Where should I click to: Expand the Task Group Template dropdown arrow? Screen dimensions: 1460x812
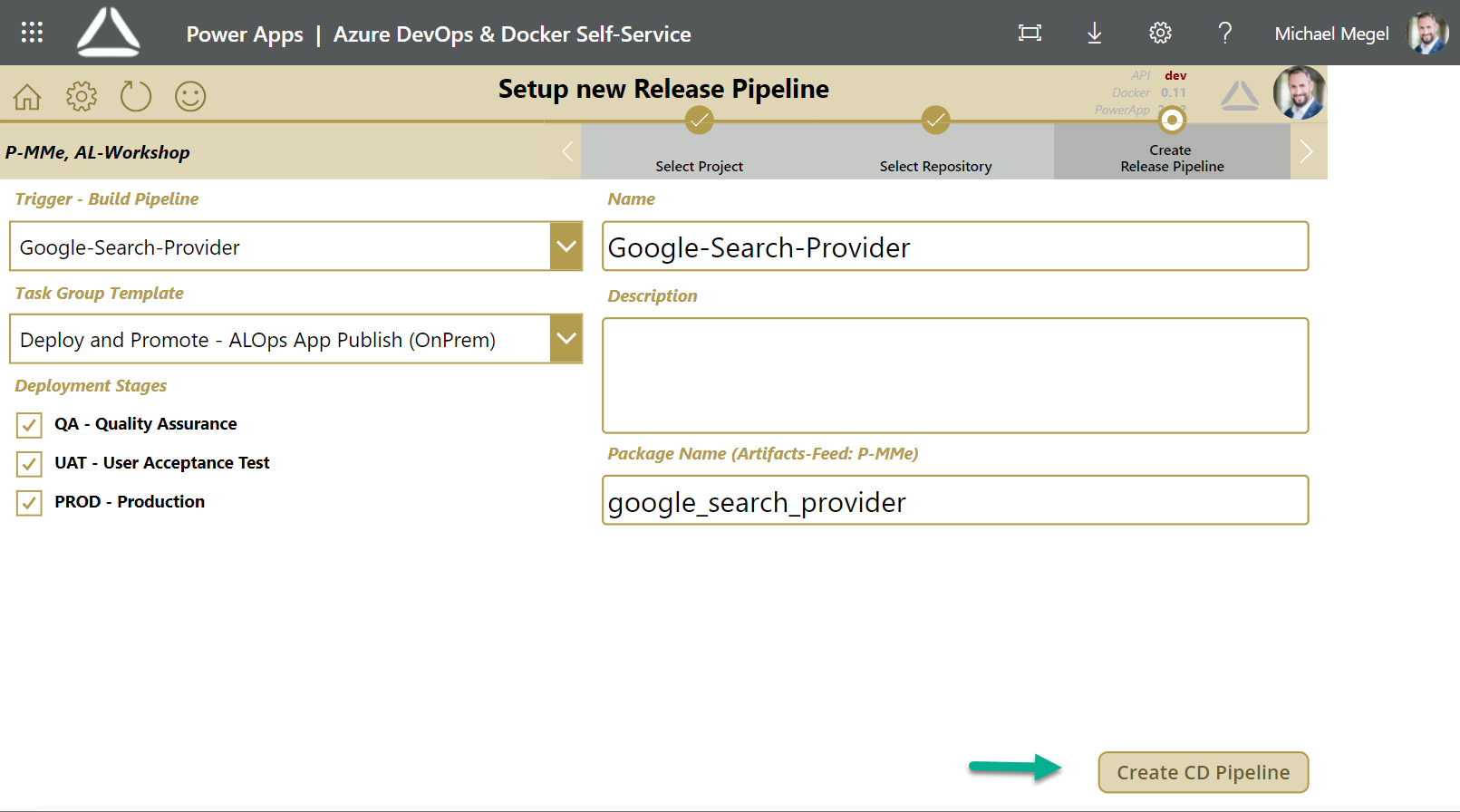coord(566,338)
